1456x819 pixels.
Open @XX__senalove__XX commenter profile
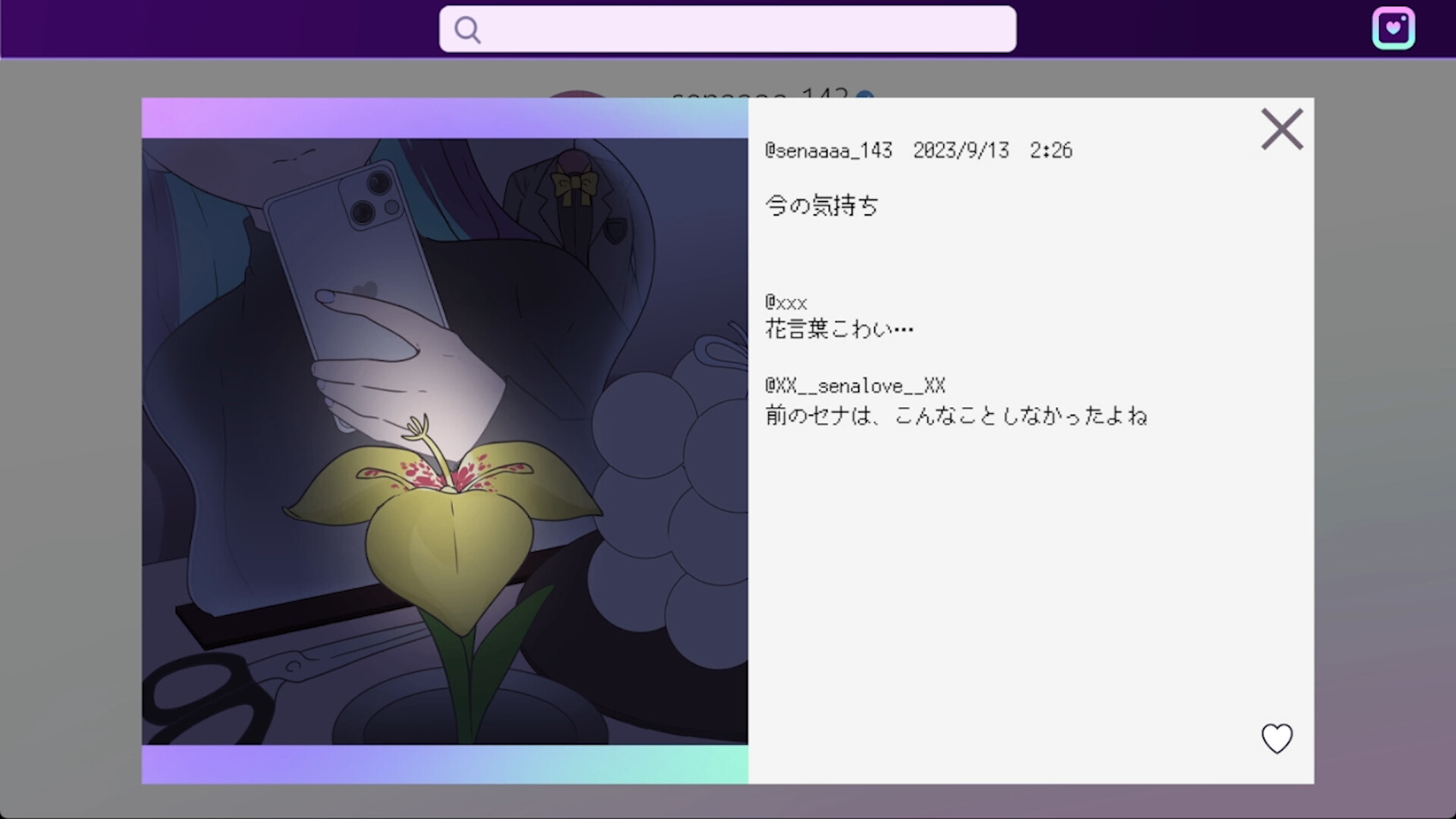[855, 387]
